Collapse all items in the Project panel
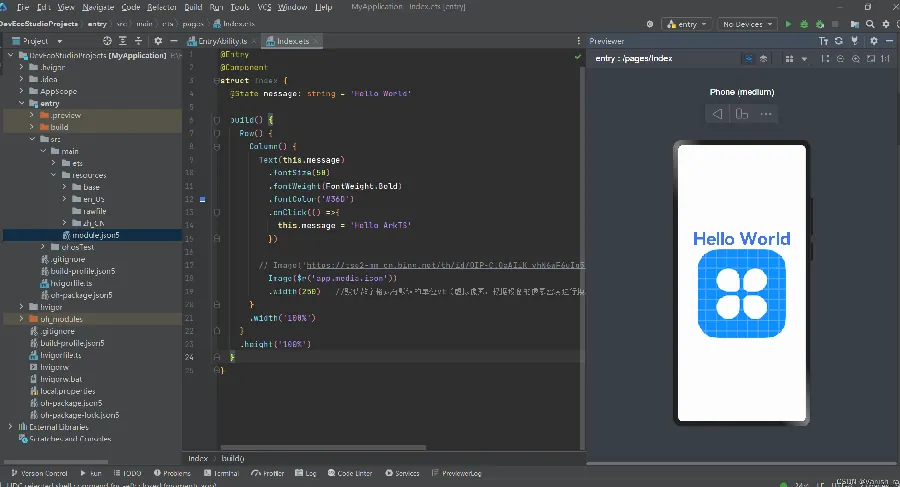This screenshot has height=487, width=900. (x=138, y=41)
